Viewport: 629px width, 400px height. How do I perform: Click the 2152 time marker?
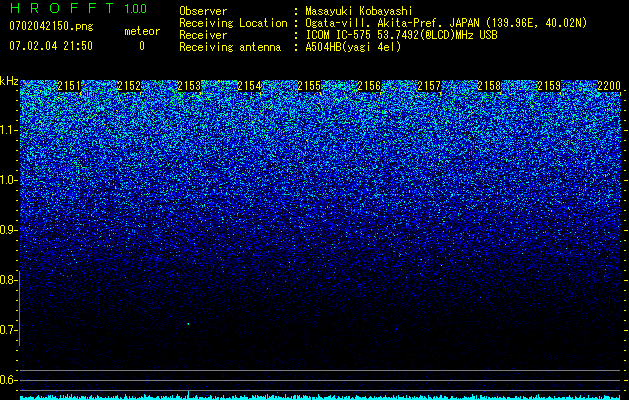pyautogui.click(x=129, y=86)
